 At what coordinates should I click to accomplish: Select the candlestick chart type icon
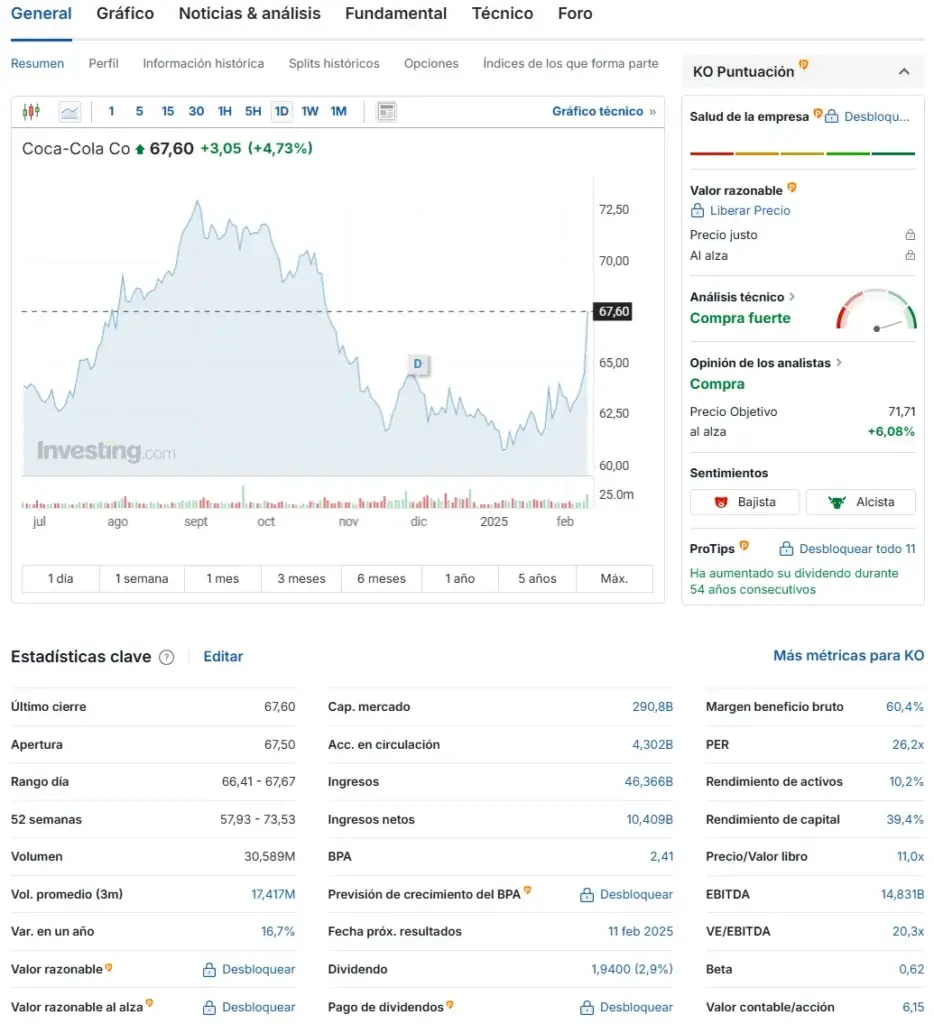click(x=30, y=111)
